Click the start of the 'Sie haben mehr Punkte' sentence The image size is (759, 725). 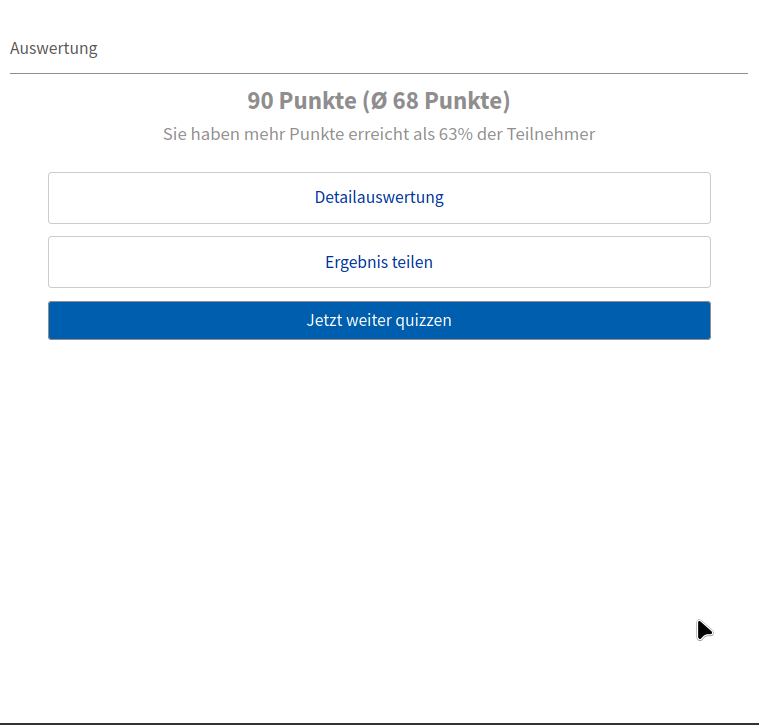(176, 134)
